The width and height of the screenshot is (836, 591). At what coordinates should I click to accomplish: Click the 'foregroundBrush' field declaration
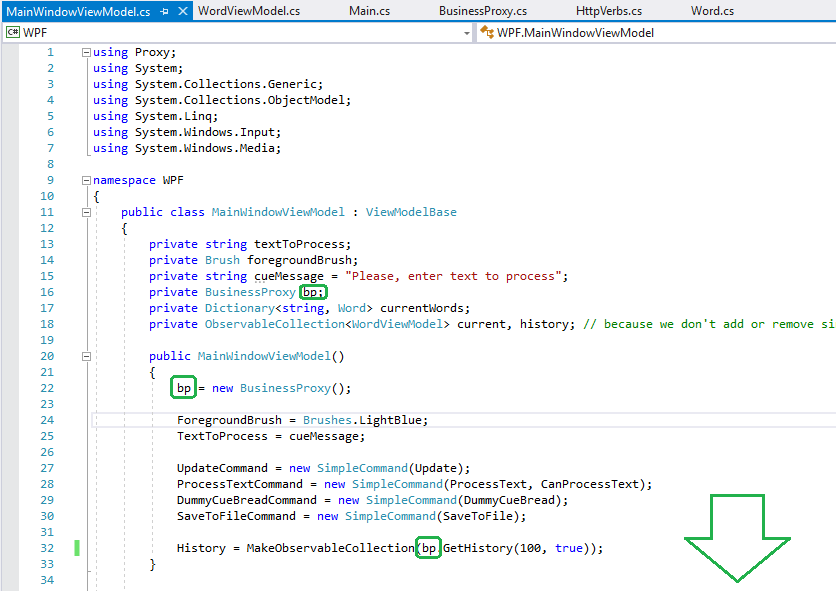[x=299, y=260]
